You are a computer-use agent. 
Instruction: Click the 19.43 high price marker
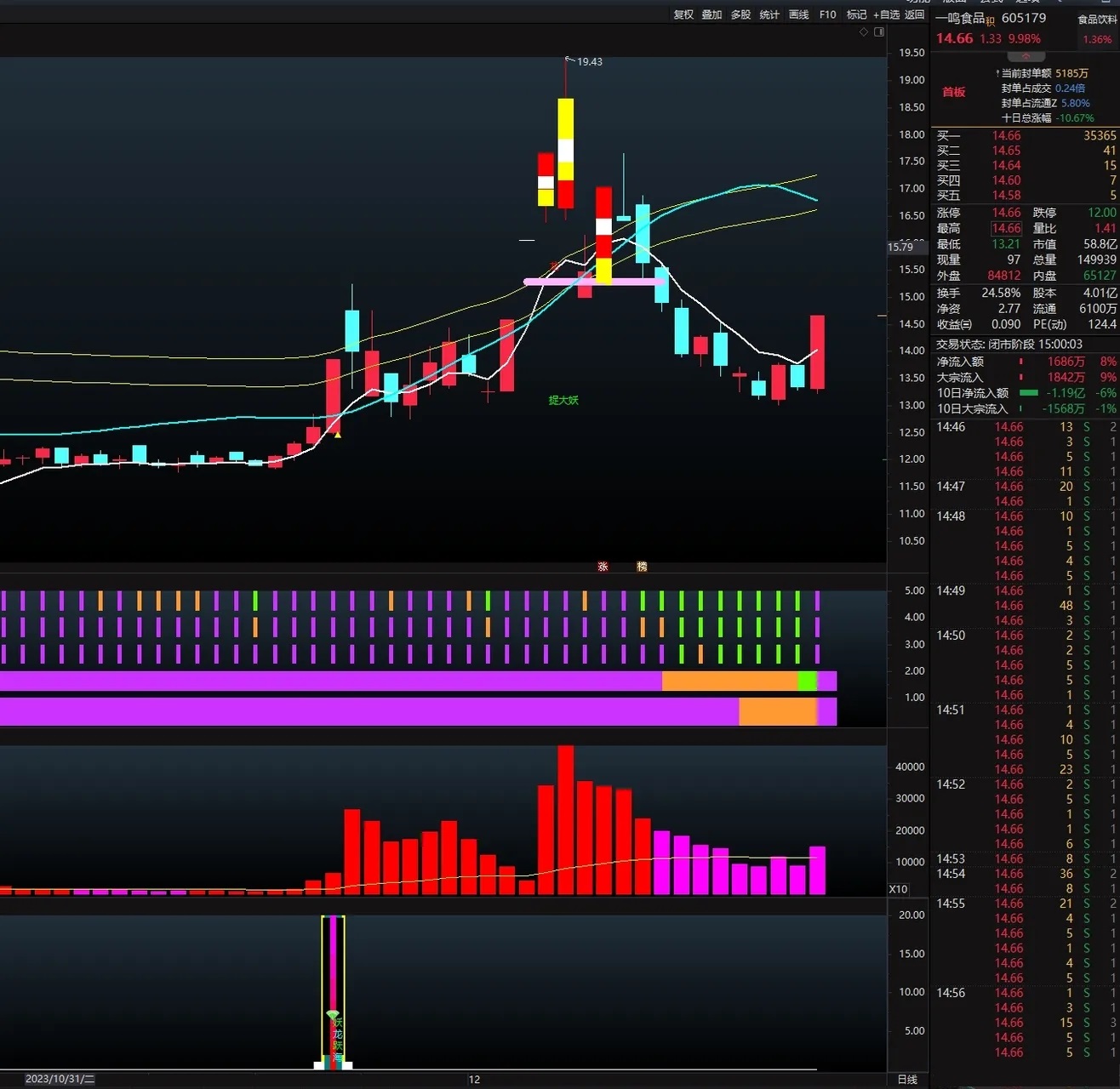(590, 62)
